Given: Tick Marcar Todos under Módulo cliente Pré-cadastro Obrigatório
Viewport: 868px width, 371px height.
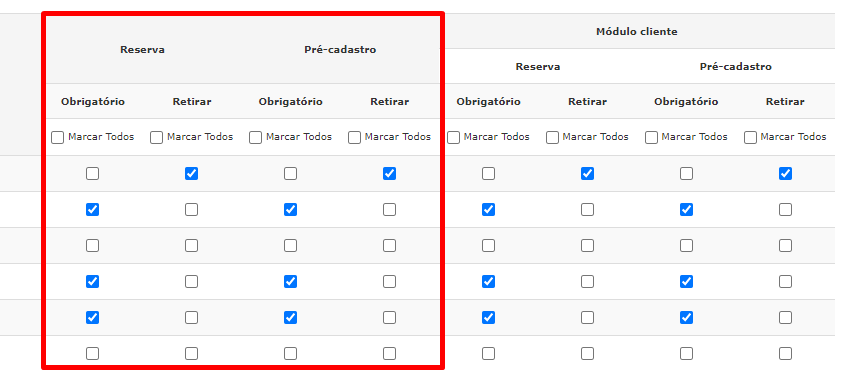Looking at the screenshot, I should (x=652, y=137).
